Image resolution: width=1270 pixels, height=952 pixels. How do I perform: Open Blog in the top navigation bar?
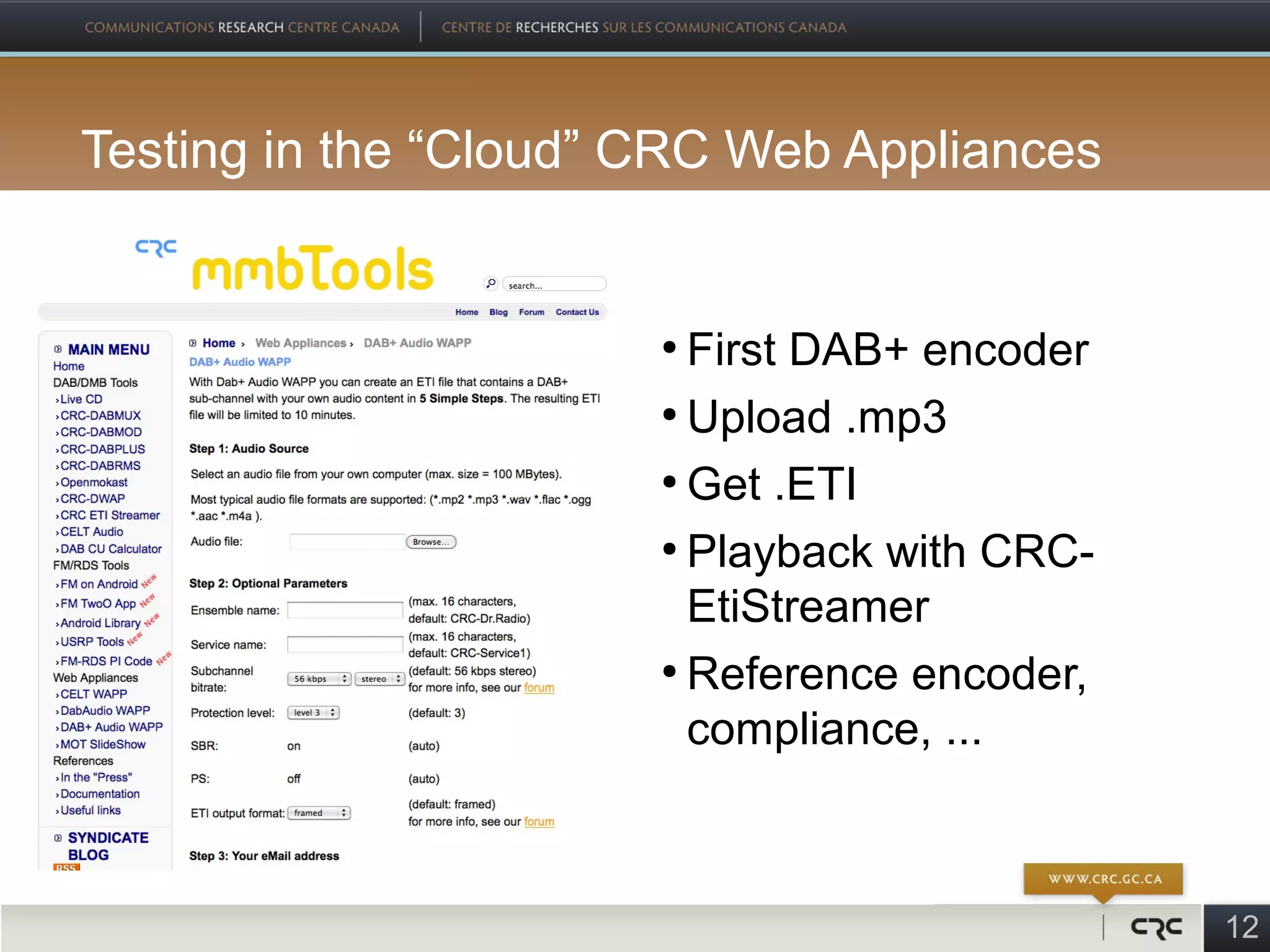click(x=498, y=312)
